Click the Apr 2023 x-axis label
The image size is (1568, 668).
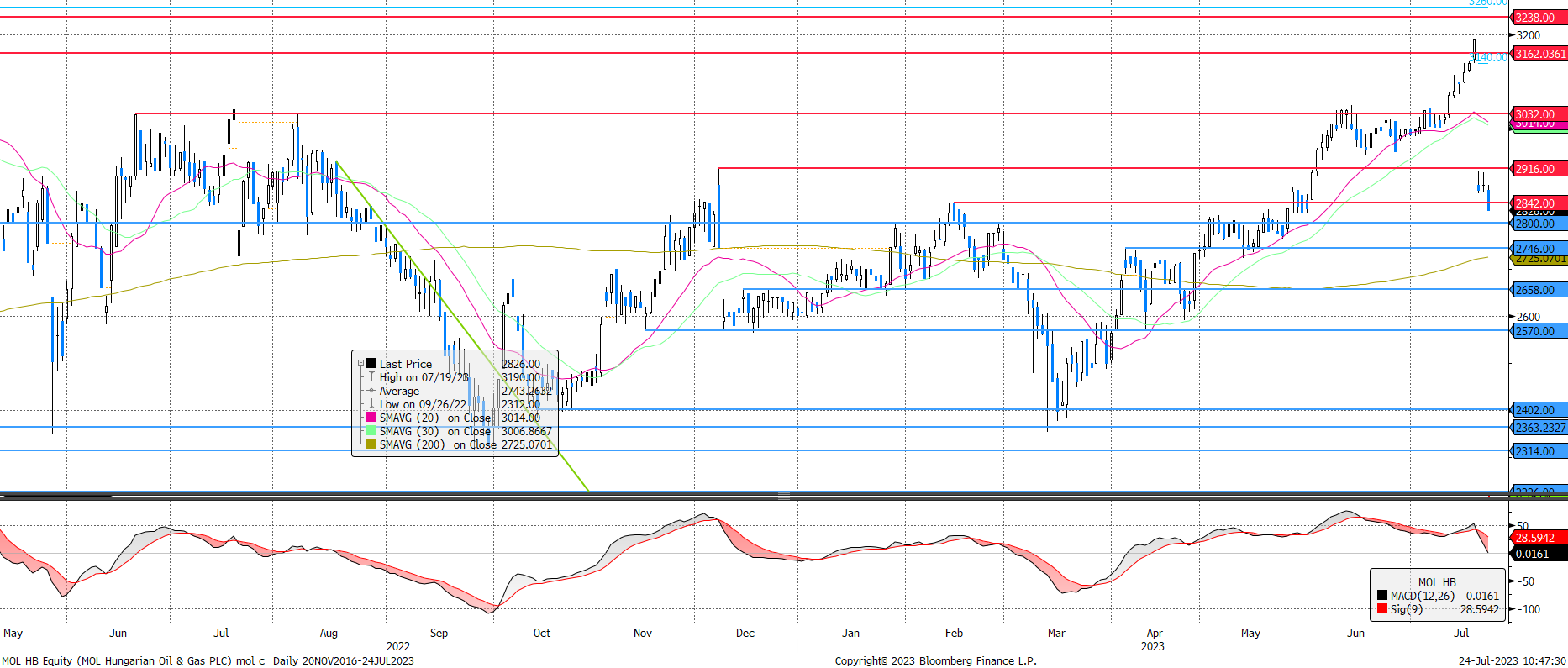click(1155, 633)
